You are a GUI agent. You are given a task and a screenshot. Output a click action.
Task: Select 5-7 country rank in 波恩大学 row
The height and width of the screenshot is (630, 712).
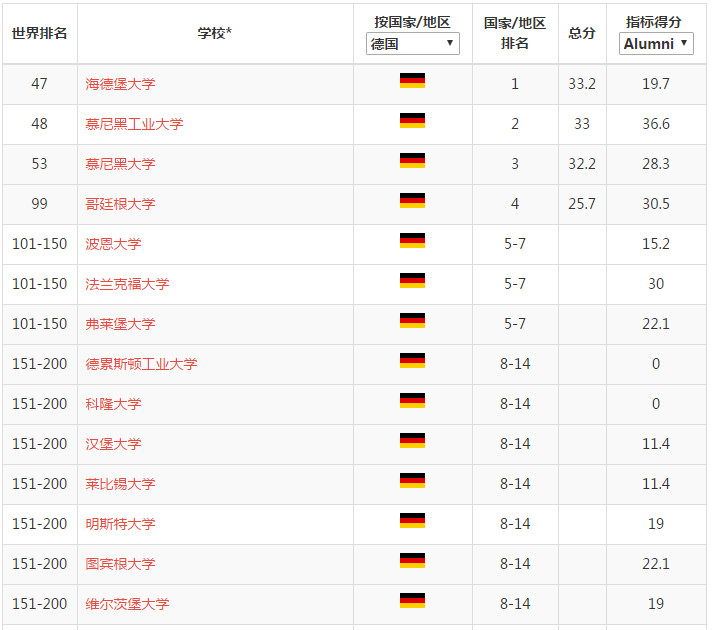pyautogui.click(x=515, y=244)
